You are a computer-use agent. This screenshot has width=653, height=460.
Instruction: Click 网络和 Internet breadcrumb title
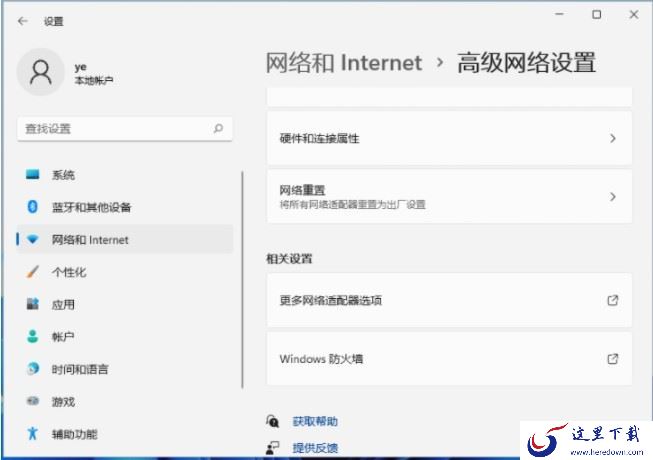[344, 63]
